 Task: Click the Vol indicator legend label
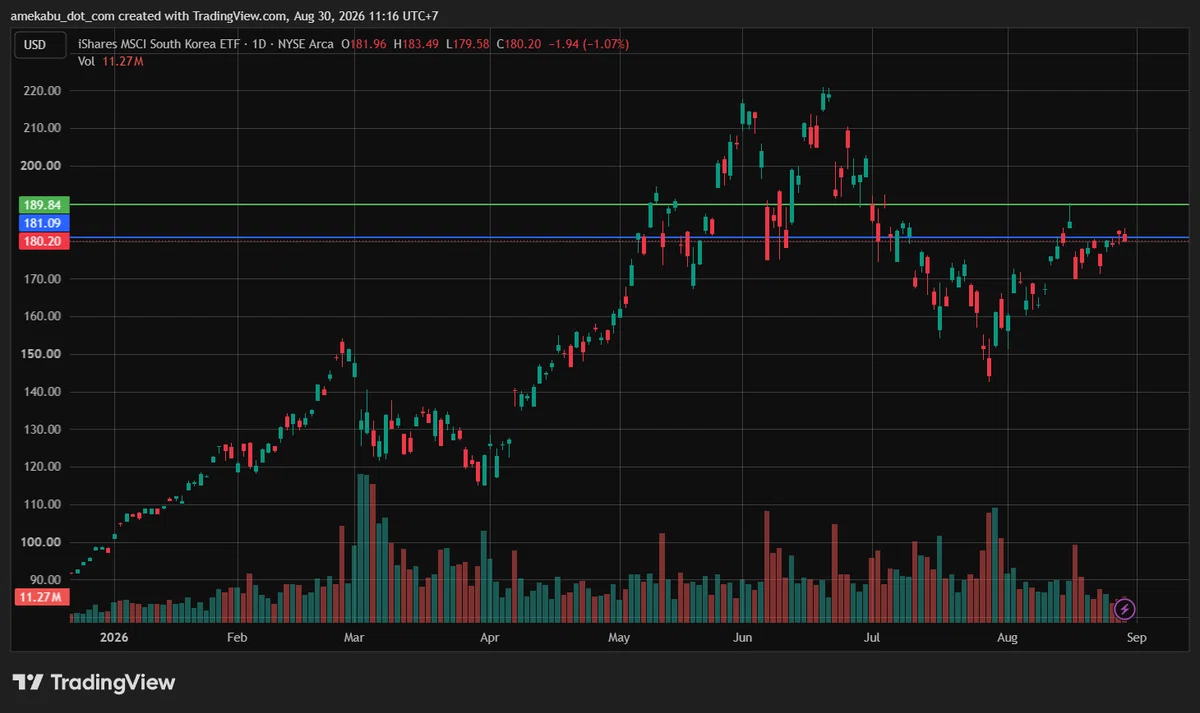click(86, 61)
